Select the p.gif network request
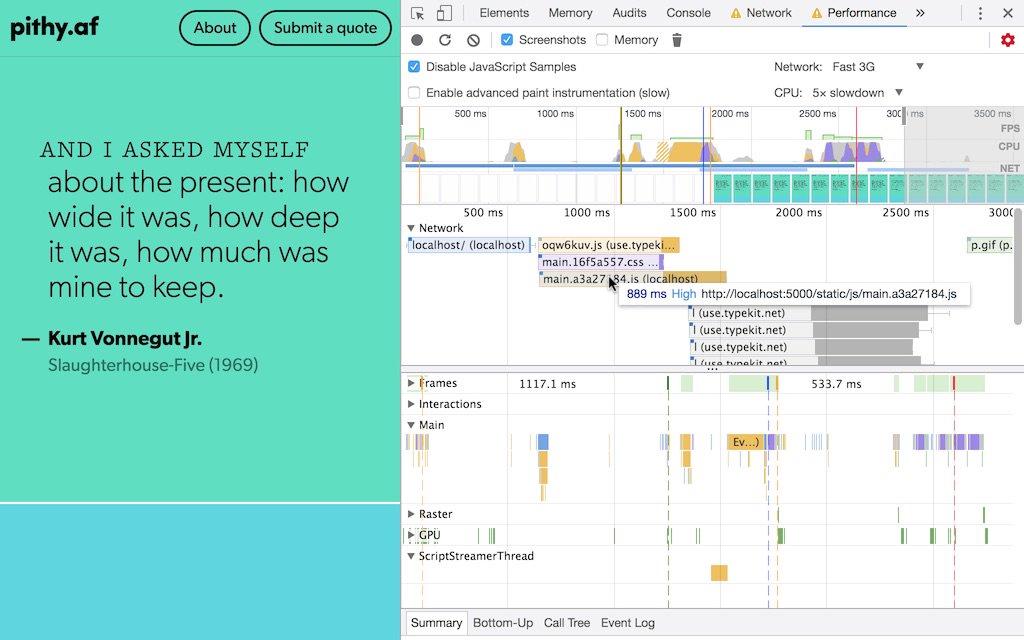 pos(989,245)
